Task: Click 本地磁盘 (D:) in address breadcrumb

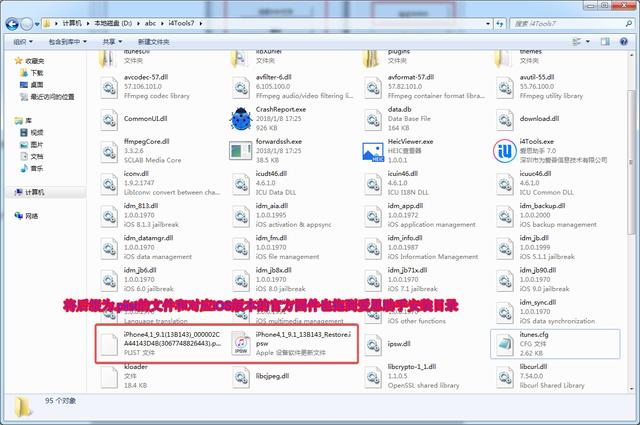Action: [x=113, y=23]
